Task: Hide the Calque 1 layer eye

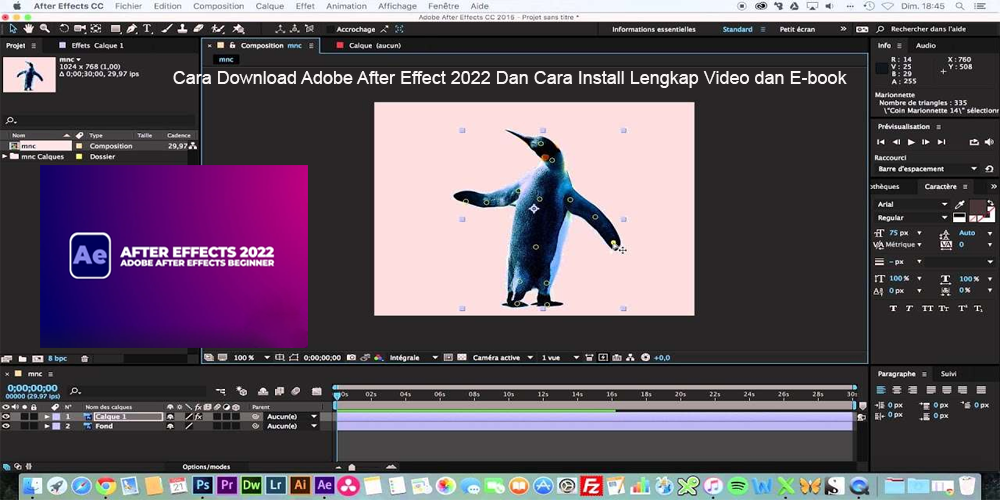Action: 6,416
